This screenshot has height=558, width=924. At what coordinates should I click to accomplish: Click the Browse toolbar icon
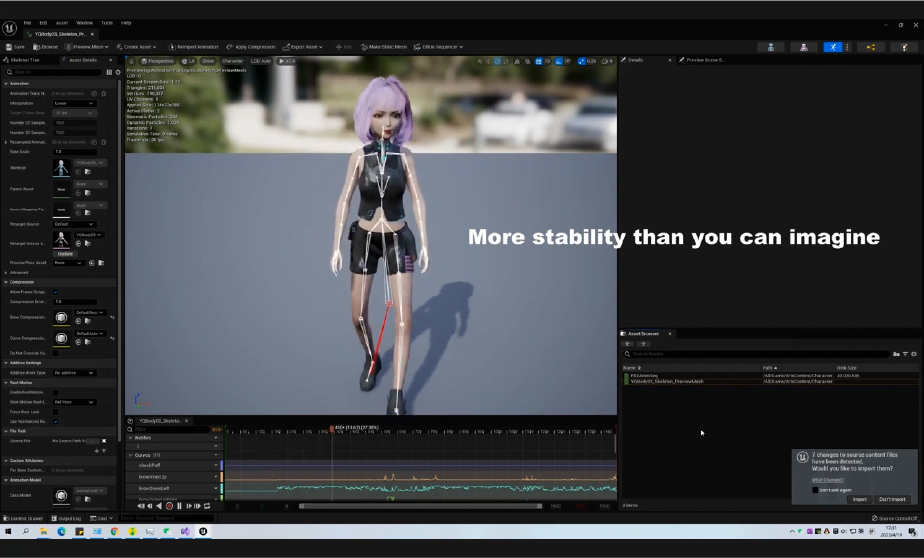click(46, 47)
